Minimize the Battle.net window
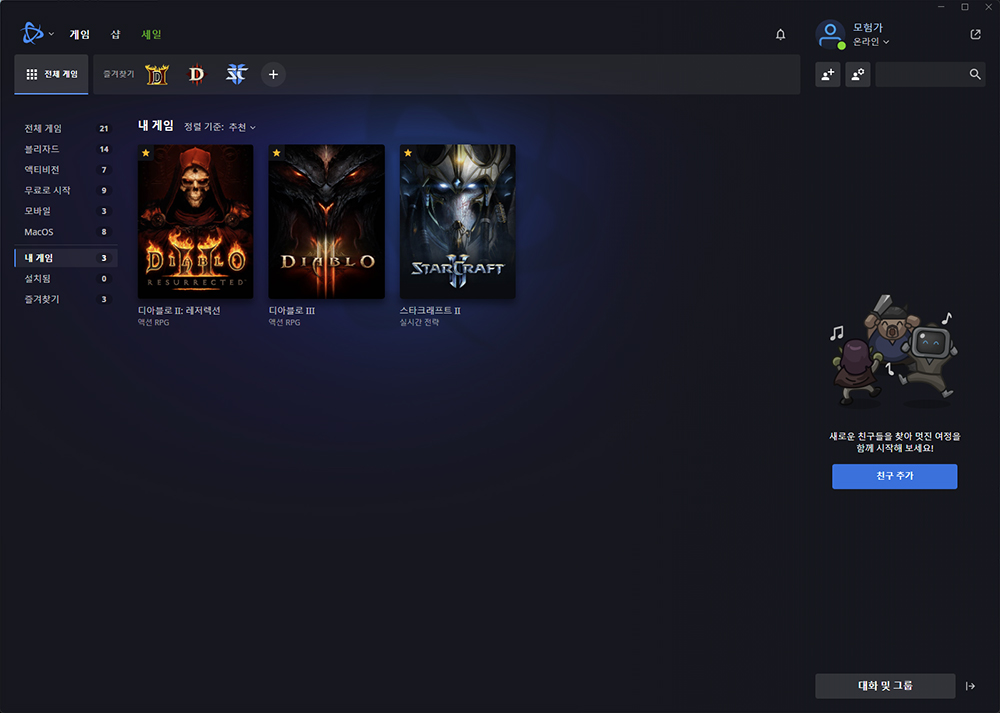 tap(941, 6)
